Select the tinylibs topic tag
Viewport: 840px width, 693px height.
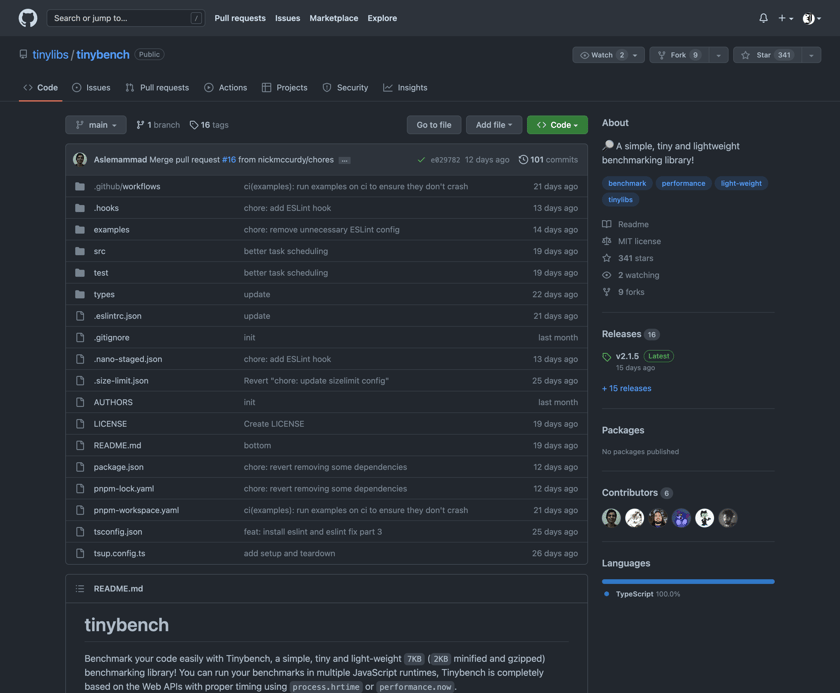620,200
